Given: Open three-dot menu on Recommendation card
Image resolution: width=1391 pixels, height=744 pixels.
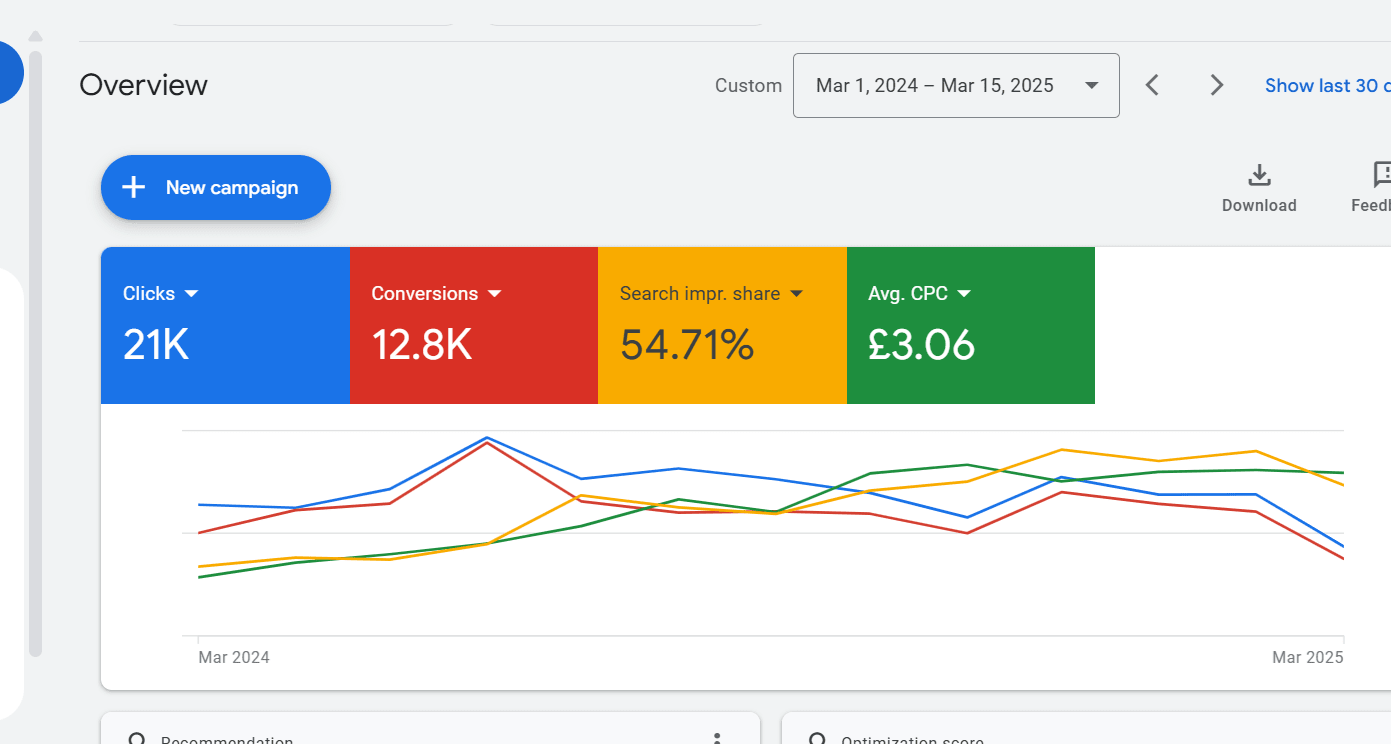Looking at the screenshot, I should point(716,738).
